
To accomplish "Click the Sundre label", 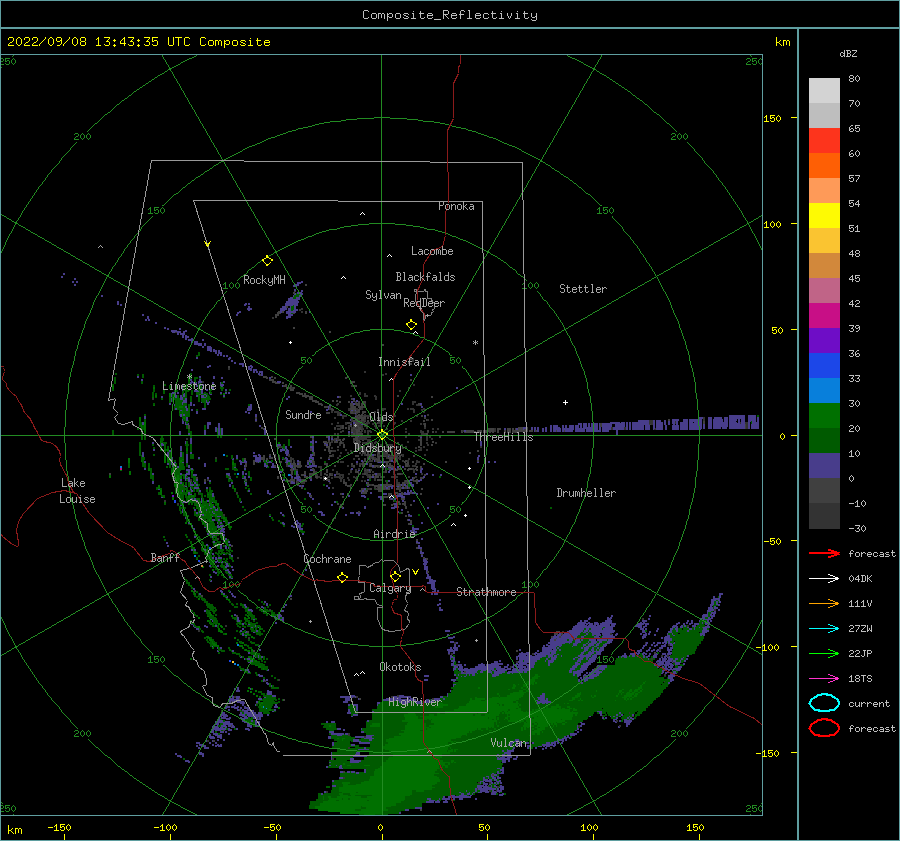I will point(303,414).
